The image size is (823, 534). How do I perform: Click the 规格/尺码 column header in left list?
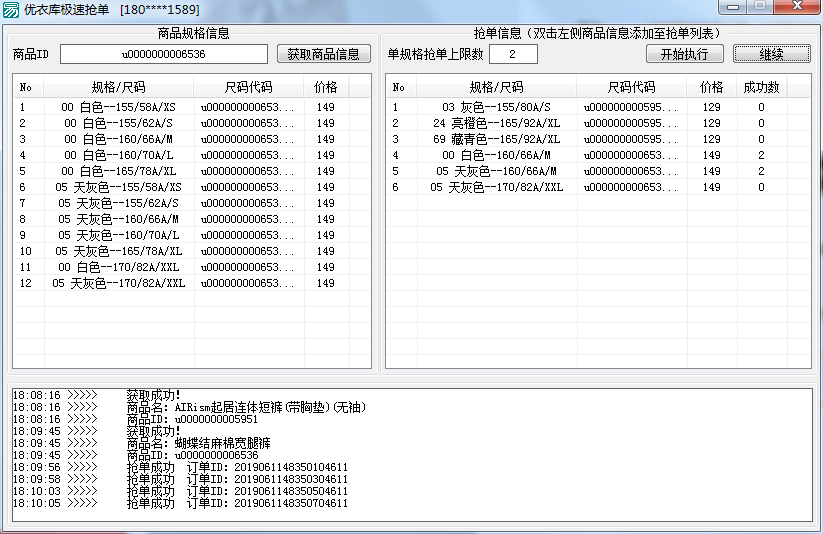click(119, 87)
